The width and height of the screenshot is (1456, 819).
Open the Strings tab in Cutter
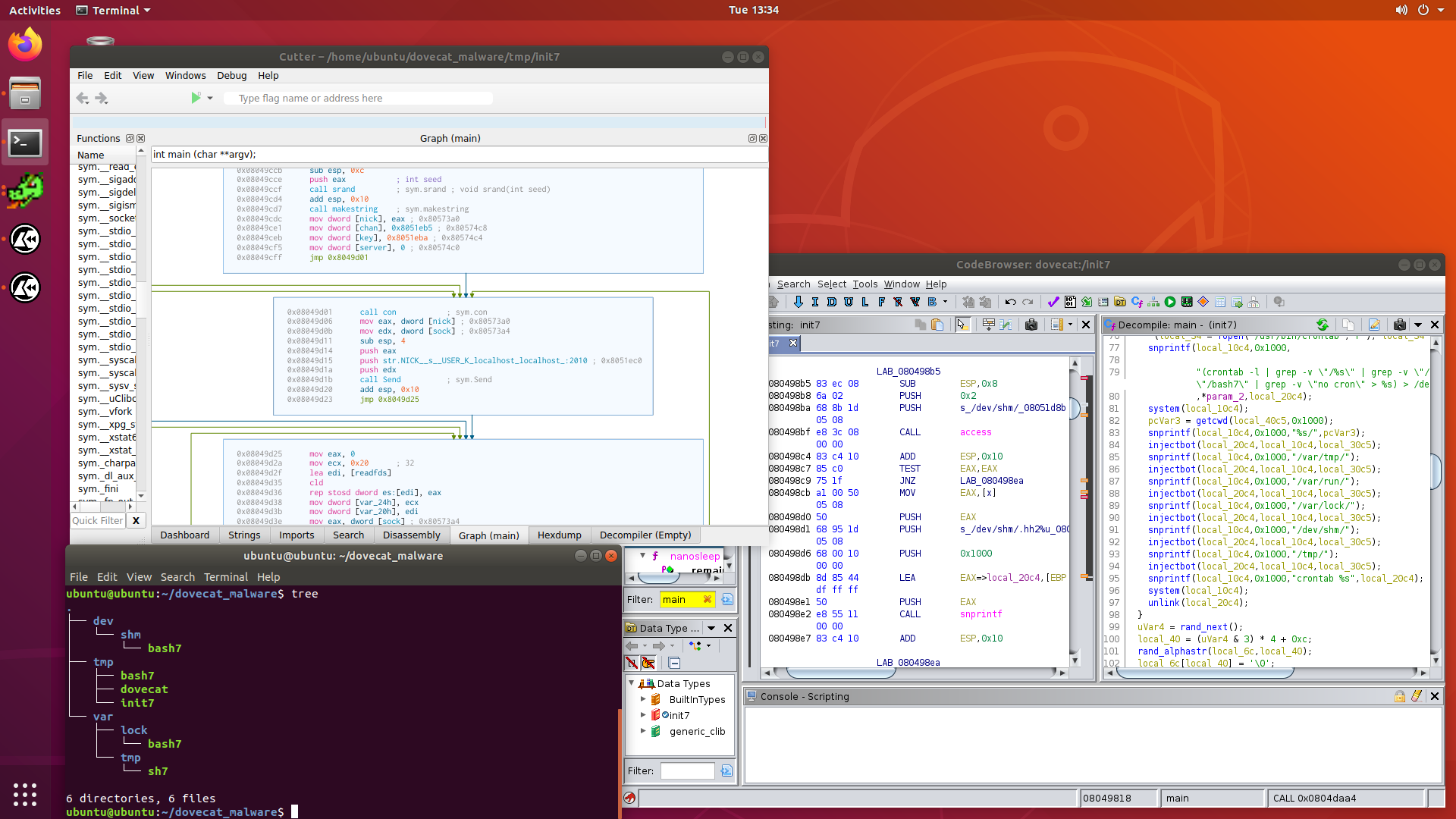tap(244, 535)
